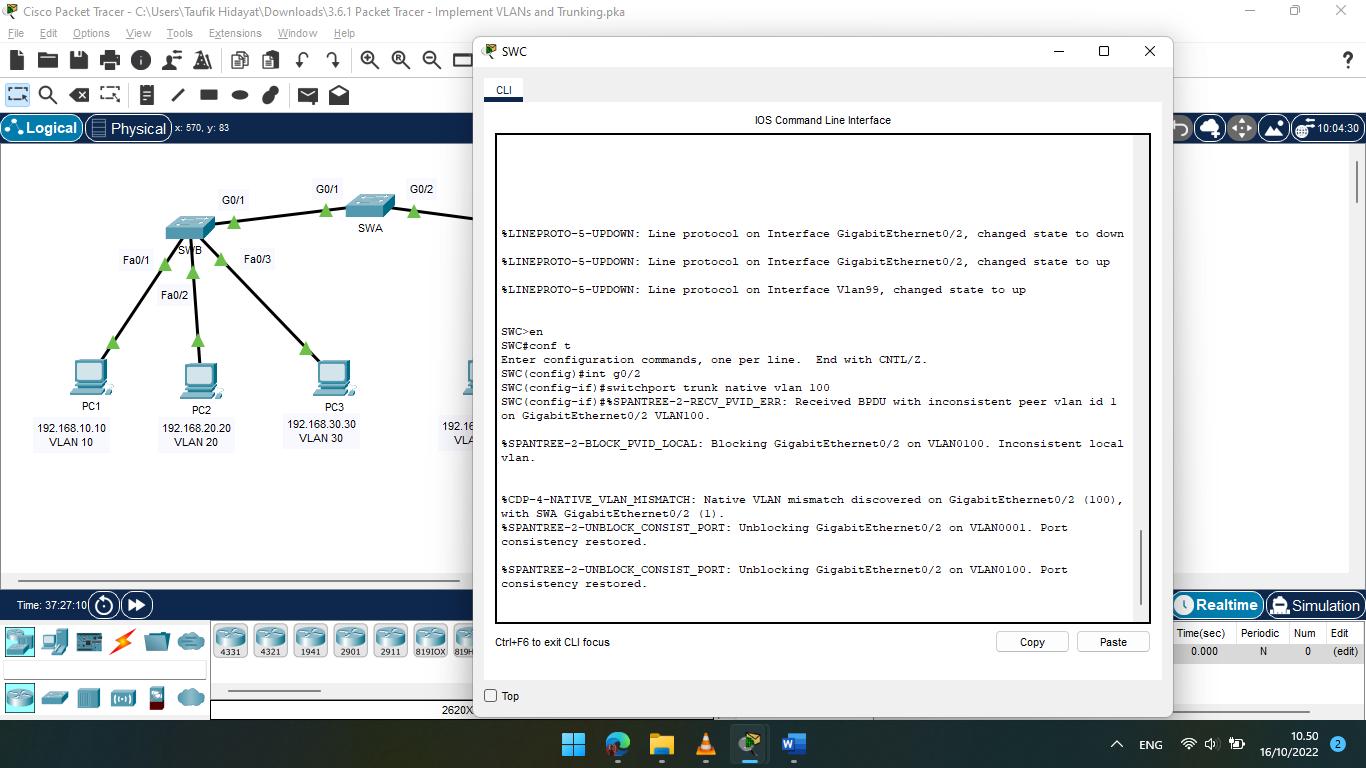Open the File menu

[x=16, y=33]
